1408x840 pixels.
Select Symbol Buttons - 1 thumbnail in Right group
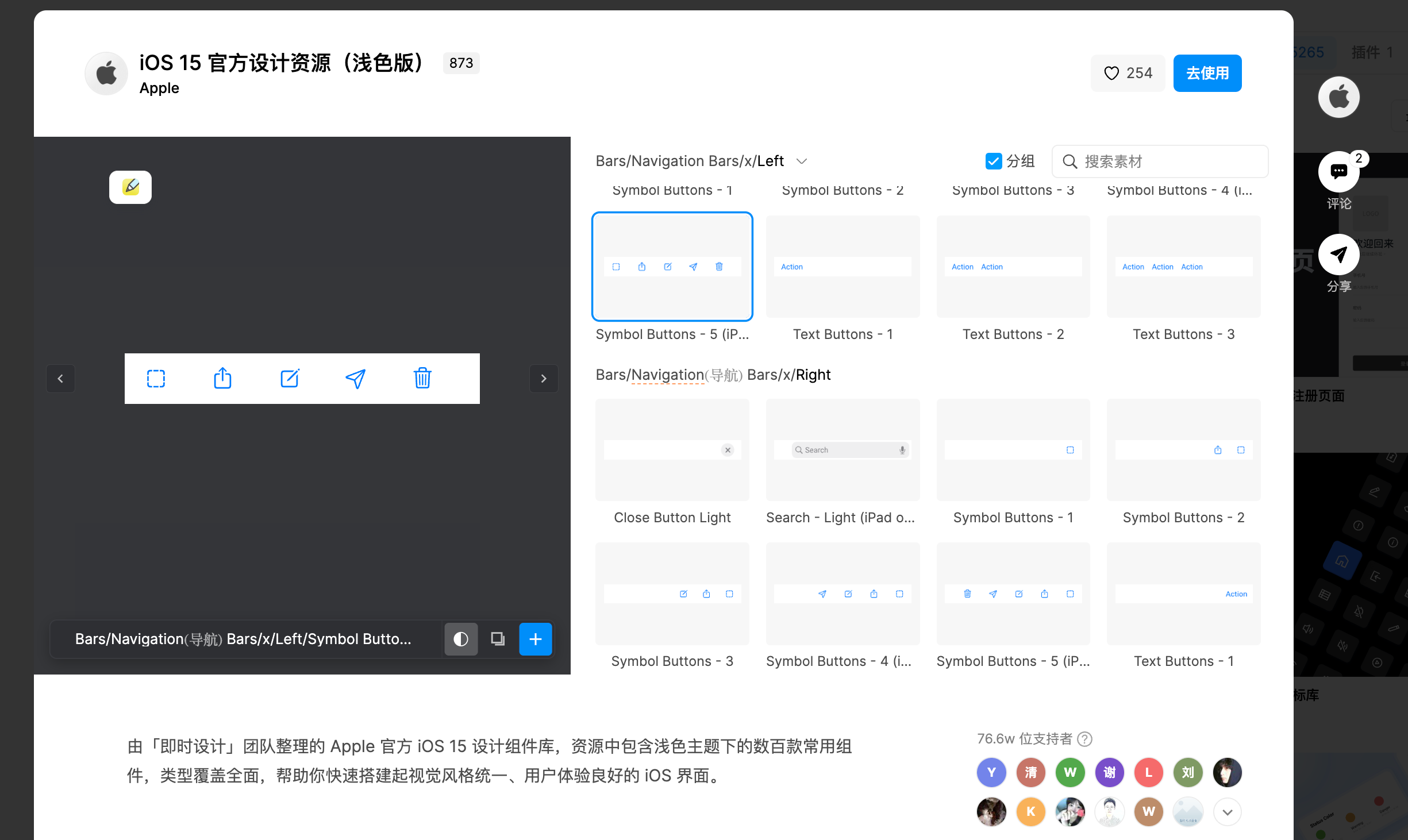(1013, 450)
